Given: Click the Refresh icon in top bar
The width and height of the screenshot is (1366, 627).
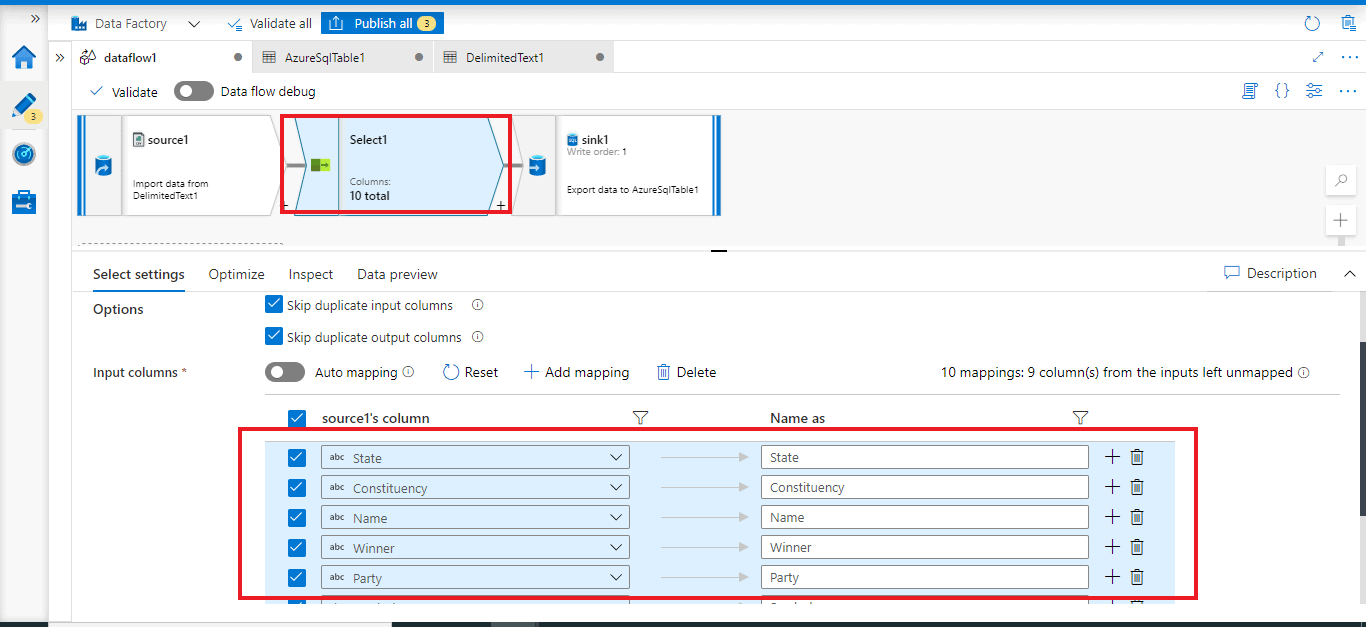Looking at the screenshot, I should (x=1312, y=23).
